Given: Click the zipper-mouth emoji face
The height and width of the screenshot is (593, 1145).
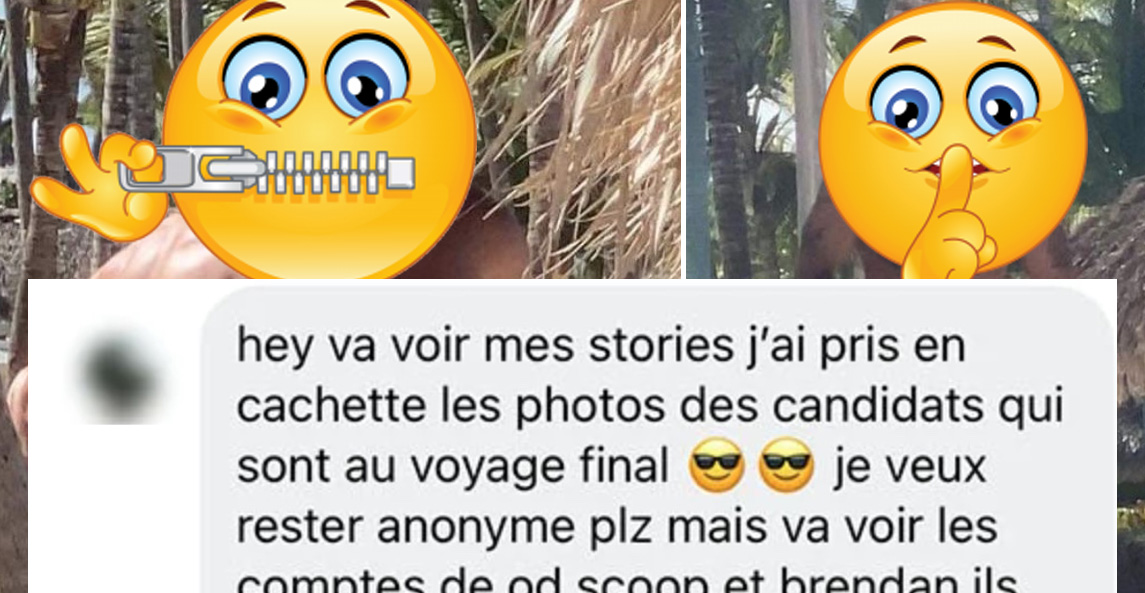Looking at the screenshot, I should pos(320,139).
